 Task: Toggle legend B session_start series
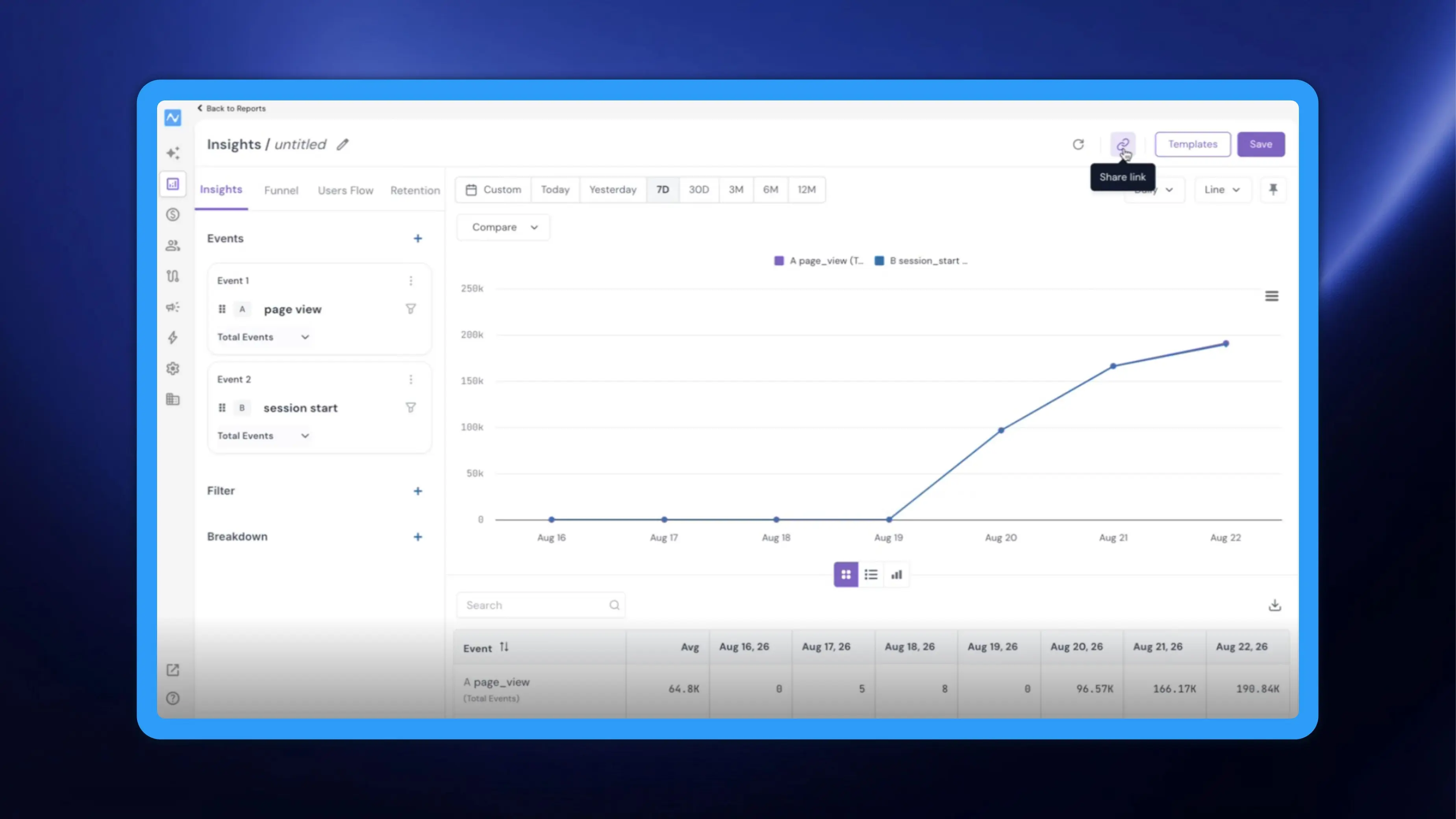pos(921,261)
